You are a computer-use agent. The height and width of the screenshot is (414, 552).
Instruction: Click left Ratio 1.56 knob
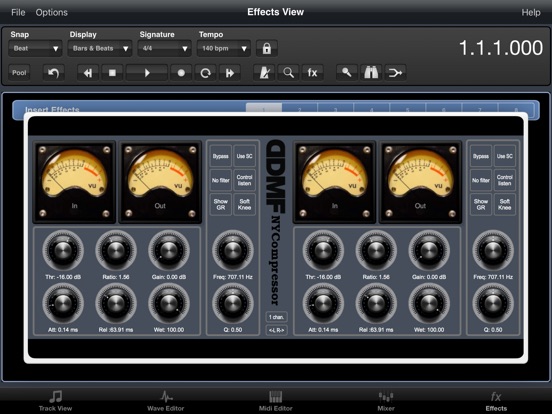coord(116,251)
